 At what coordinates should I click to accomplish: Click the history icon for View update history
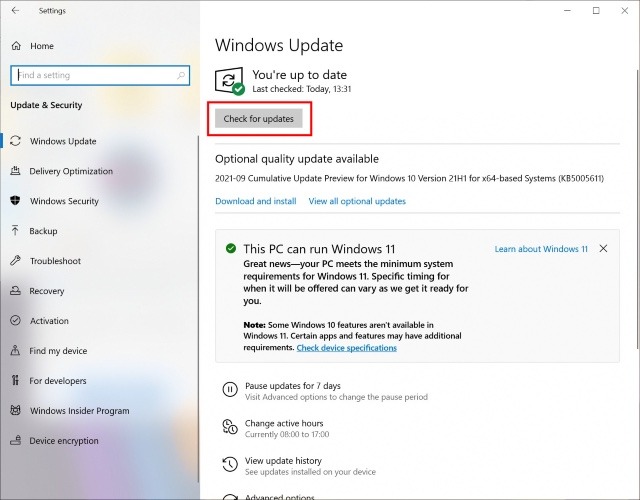pyautogui.click(x=230, y=464)
